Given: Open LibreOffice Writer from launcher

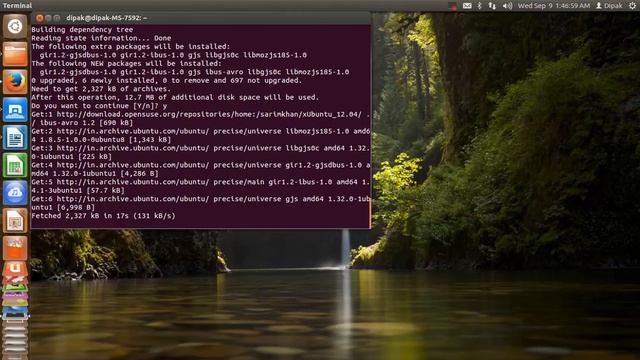Looking at the screenshot, I should 15,138.
